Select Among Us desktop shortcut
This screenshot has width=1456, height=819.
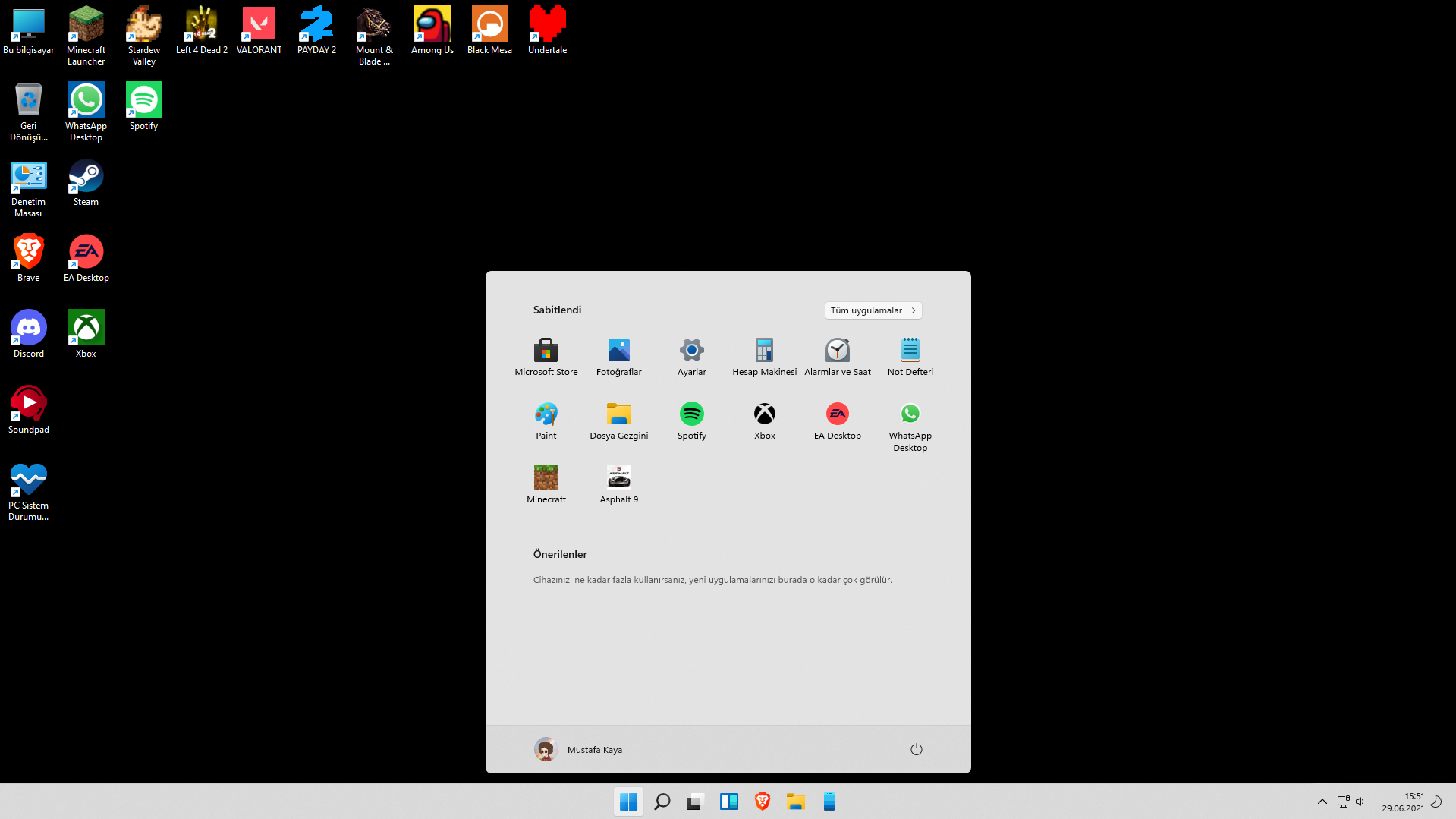432,31
